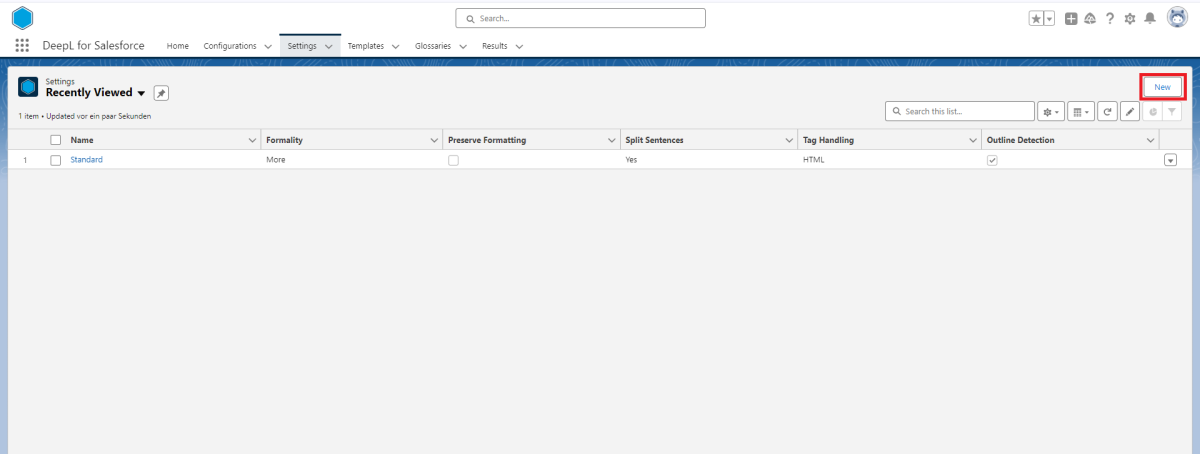Tick the select-all checkbox in header row
Screen dimensions: 1200x454
56,140
